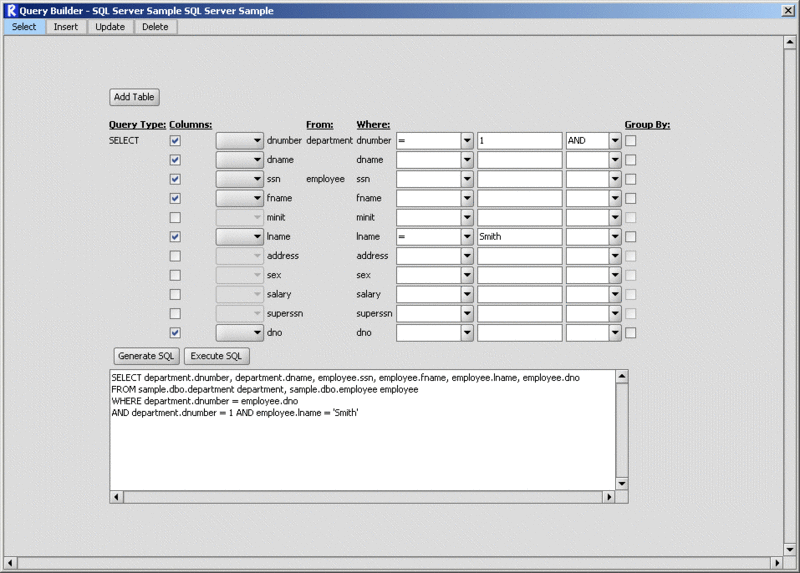
Task: Open the Insert tab
Action: click(x=66, y=27)
